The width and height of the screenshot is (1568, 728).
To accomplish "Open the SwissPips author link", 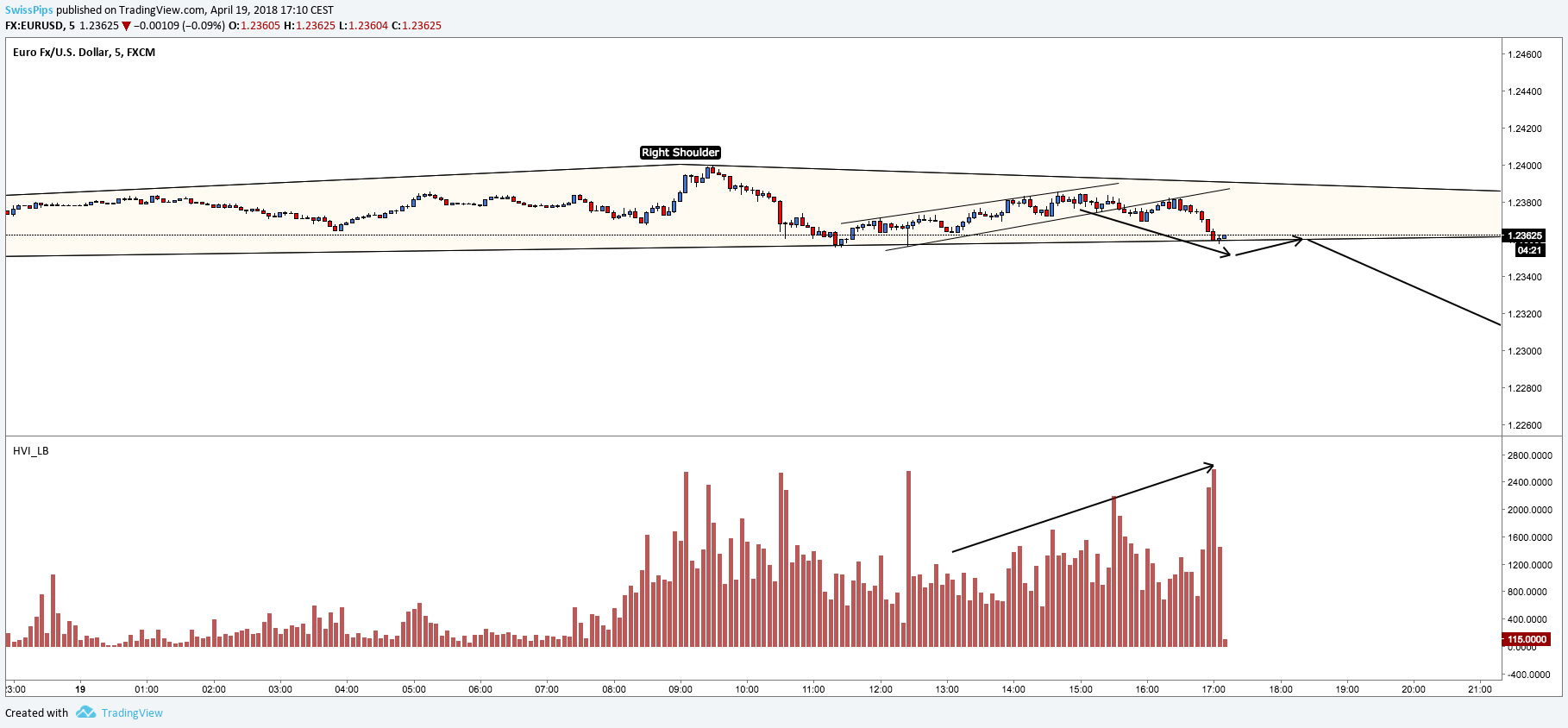I will [29, 10].
